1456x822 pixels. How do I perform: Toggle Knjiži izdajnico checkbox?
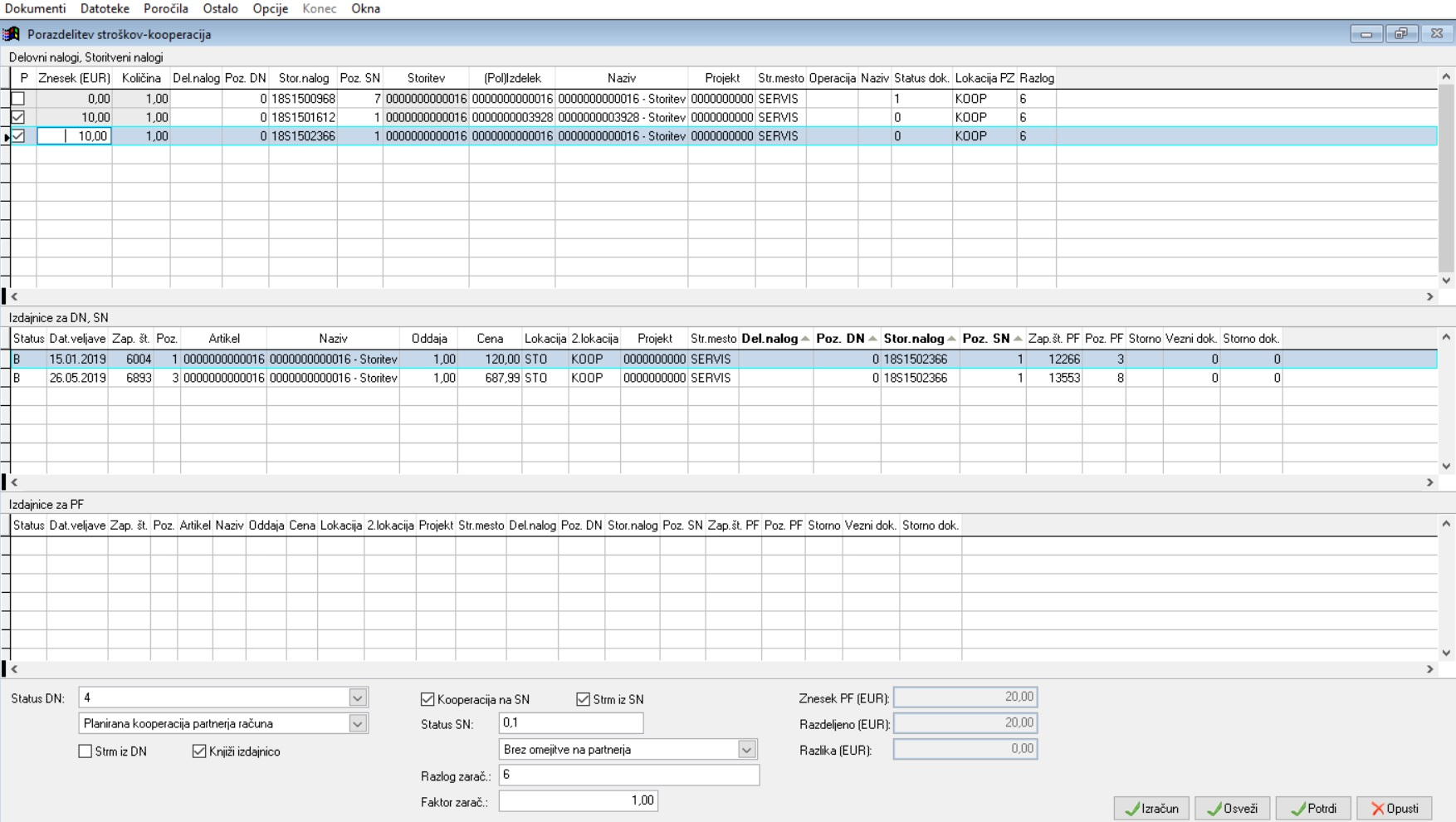(199, 751)
